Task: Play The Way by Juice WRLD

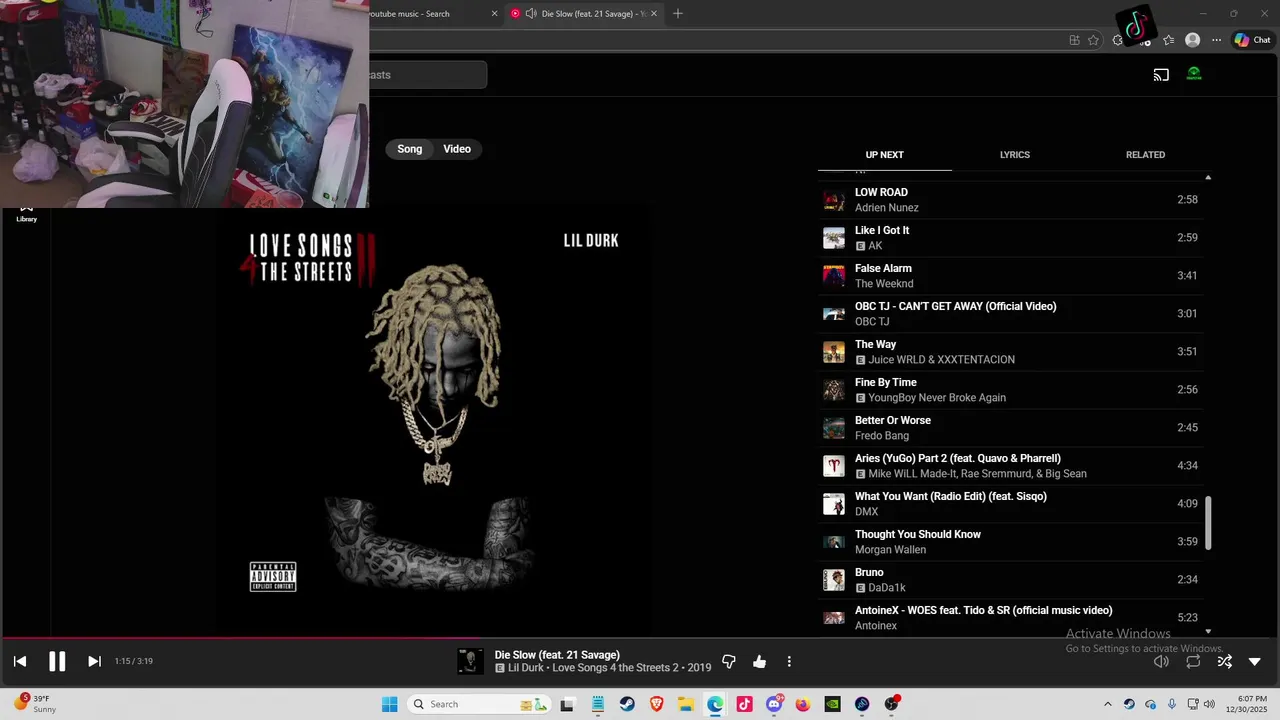Action: click(x=1010, y=352)
